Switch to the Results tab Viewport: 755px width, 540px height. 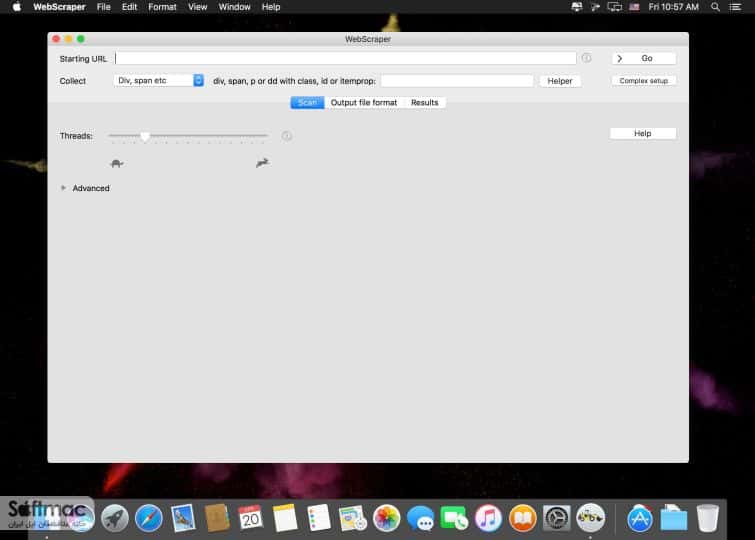point(425,103)
